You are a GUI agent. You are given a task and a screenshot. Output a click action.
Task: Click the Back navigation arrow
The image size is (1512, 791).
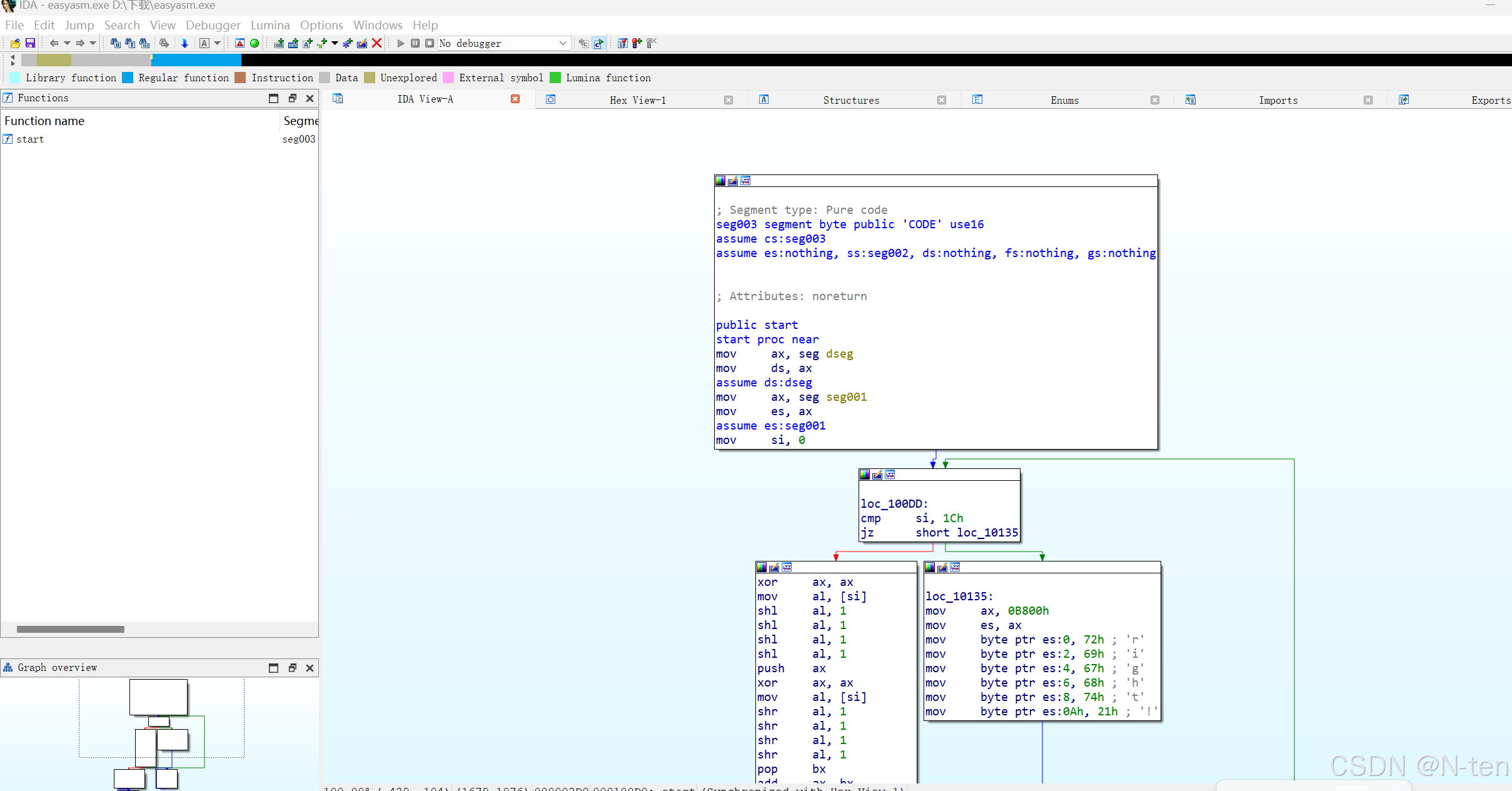[54, 43]
